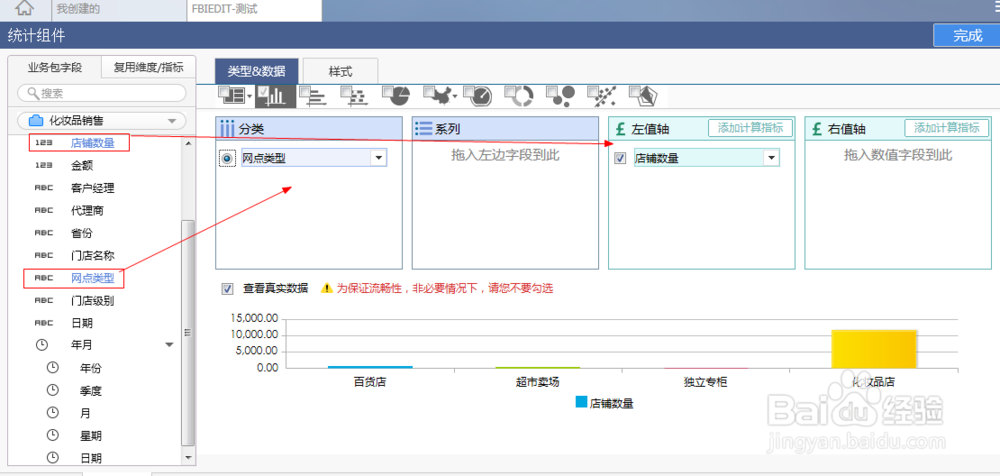Collapse the 年月 date group arrow
This screenshot has width=1000, height=476.
(x=169, y=345)
